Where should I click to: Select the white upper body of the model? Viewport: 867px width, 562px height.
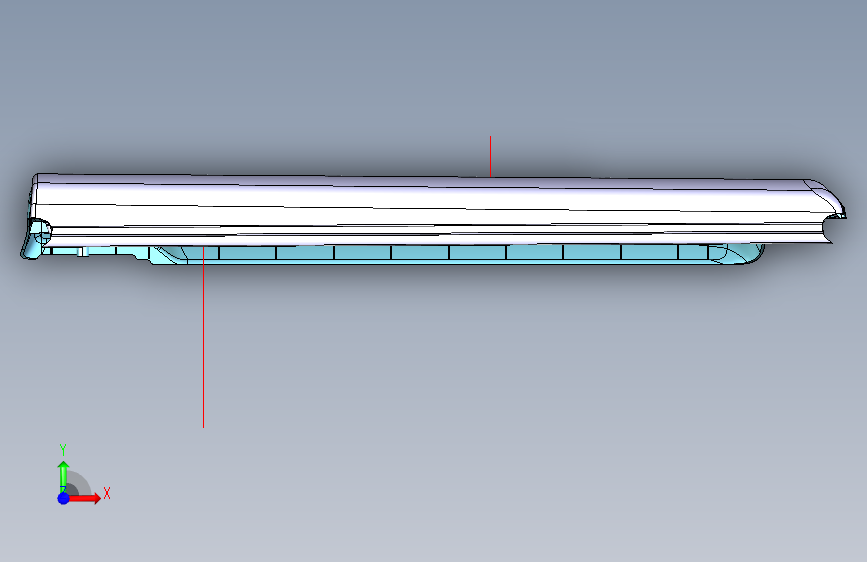click(437, 209)
